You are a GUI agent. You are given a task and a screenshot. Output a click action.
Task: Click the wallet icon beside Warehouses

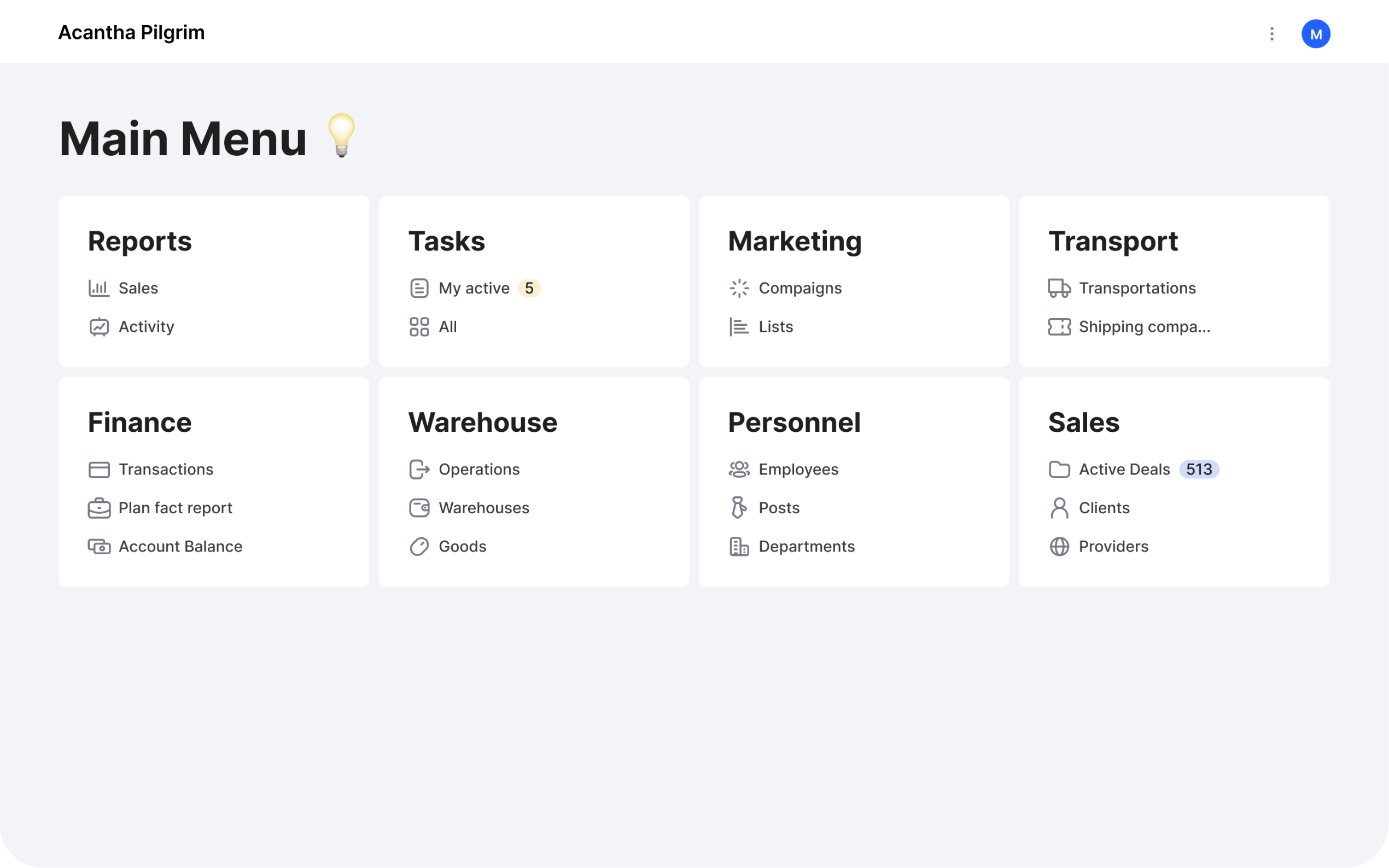(419, 508)
